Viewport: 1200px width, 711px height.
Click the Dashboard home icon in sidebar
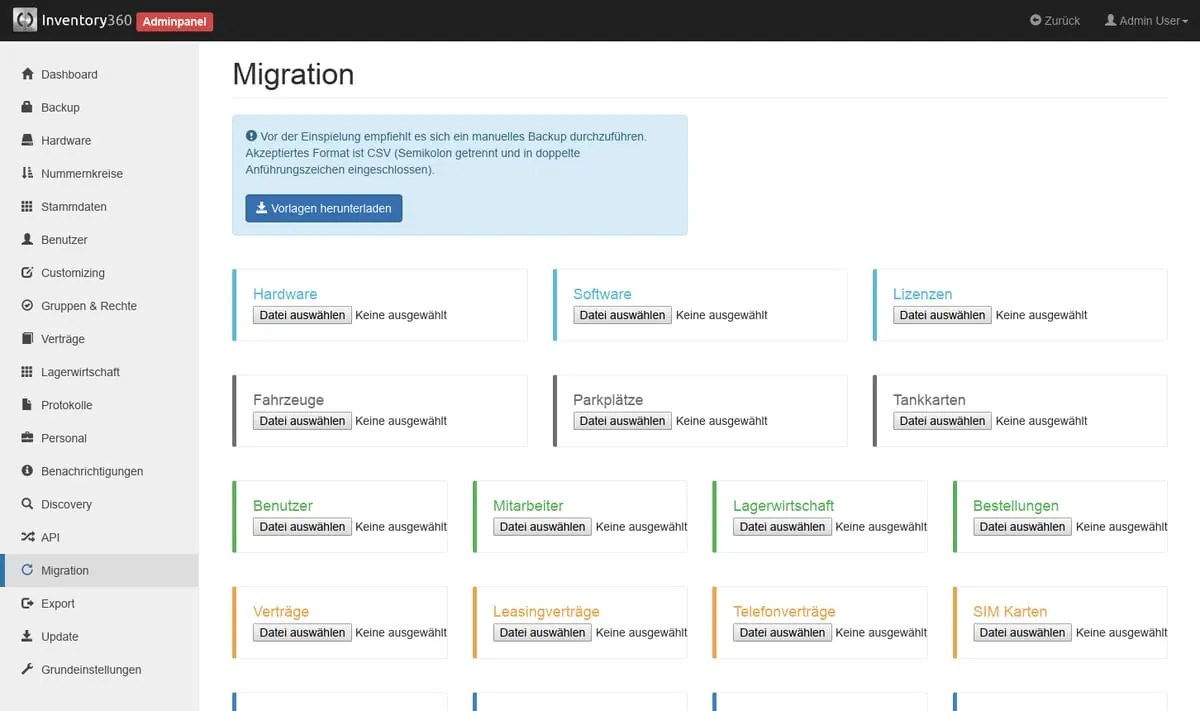point(27,74)
